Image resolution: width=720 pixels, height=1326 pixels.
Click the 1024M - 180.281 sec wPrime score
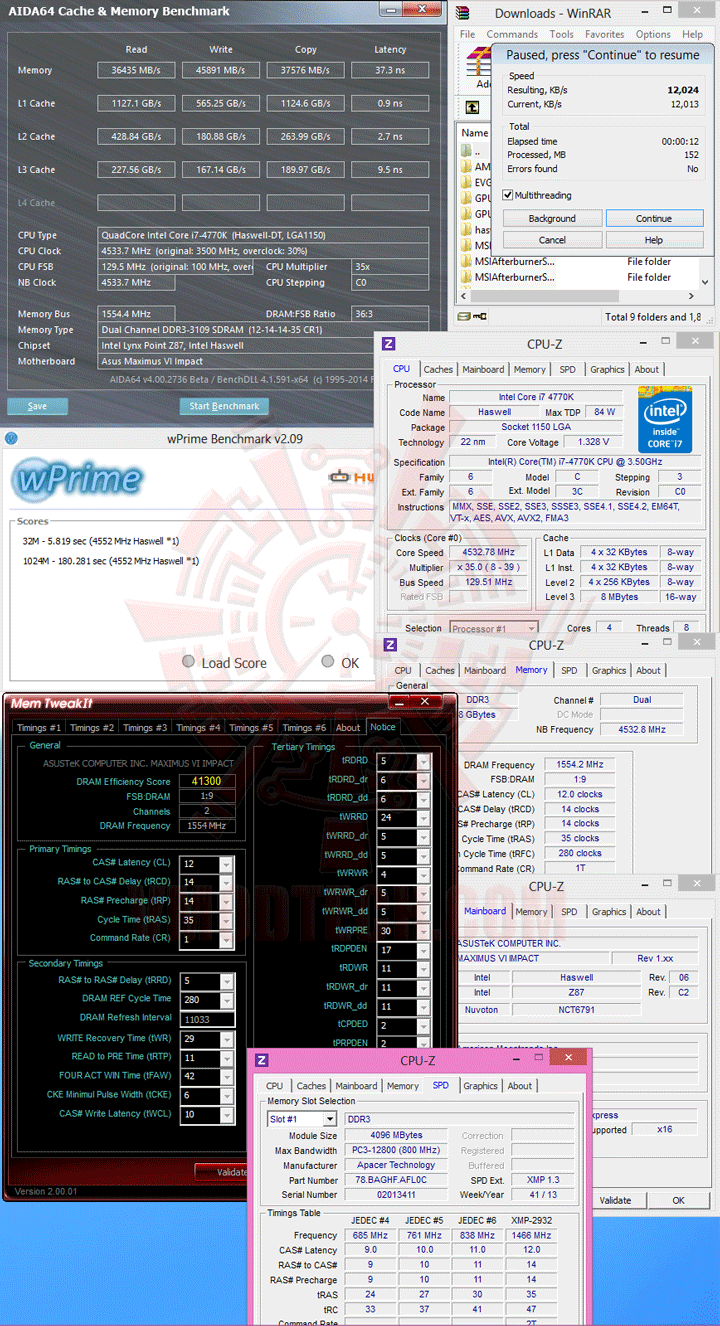(110, 561)
